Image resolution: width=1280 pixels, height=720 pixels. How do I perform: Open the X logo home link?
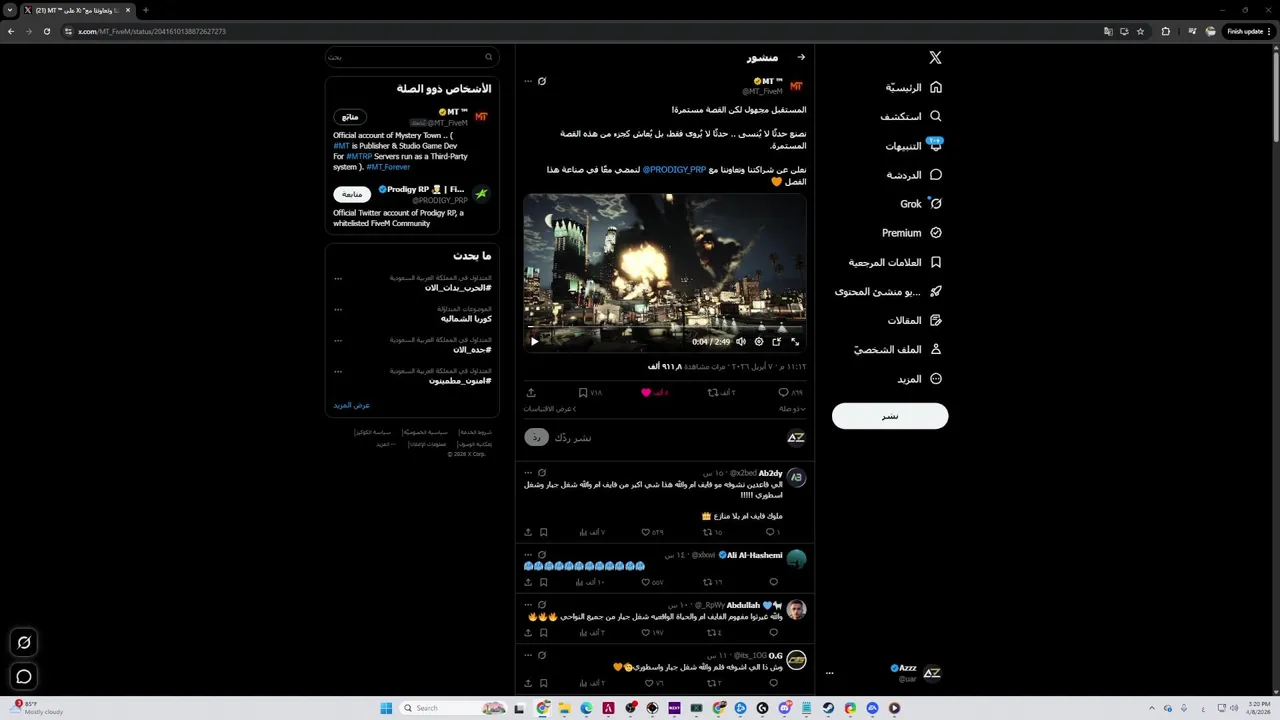point(935,58)
